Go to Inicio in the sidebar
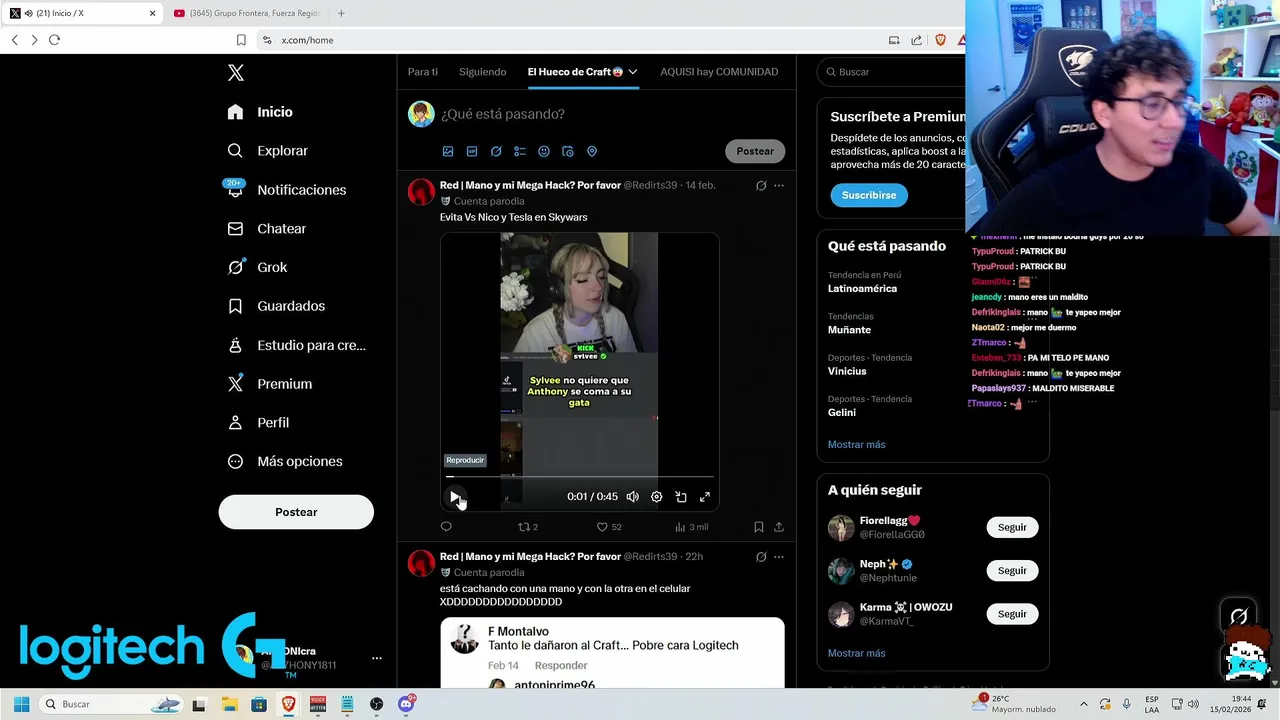 pos(260,112)
